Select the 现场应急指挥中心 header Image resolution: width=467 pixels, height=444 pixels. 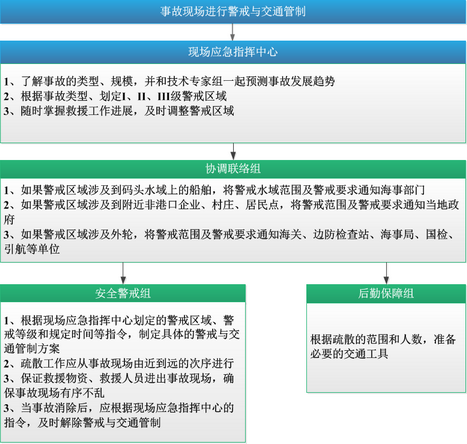click(233, 52)
